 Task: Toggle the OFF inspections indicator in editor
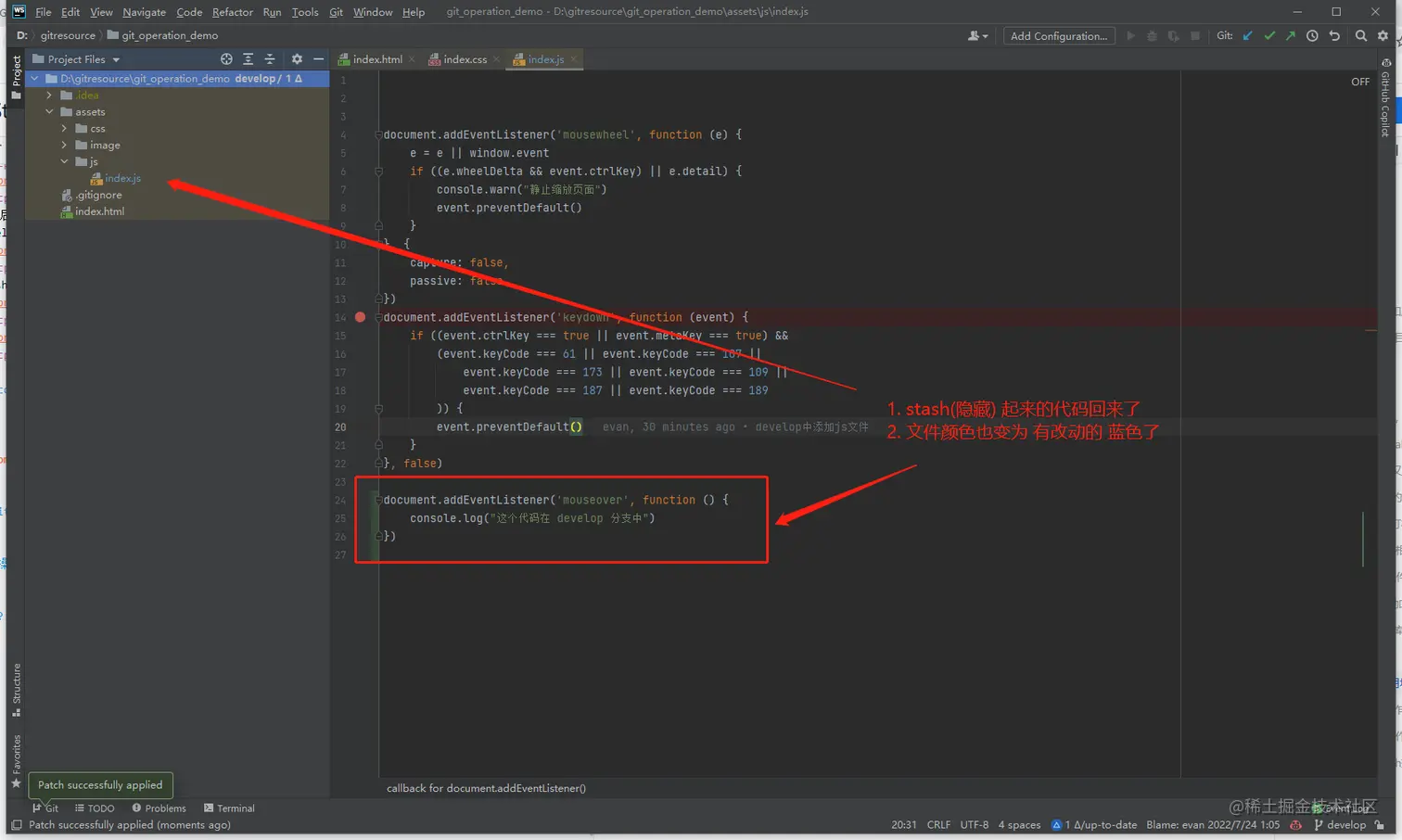click(x=1360, y=82)
